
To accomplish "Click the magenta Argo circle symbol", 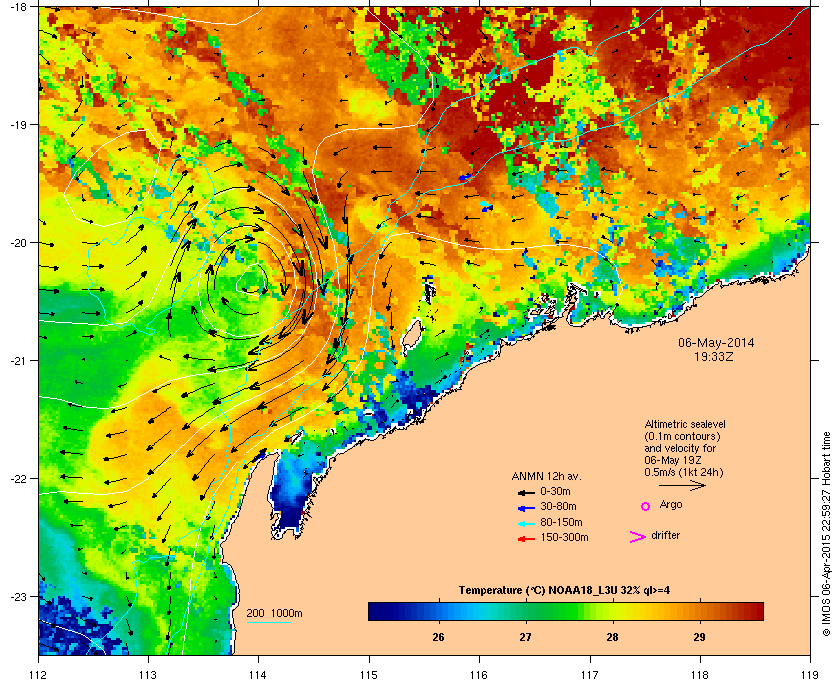I will [x=646, y=506].
